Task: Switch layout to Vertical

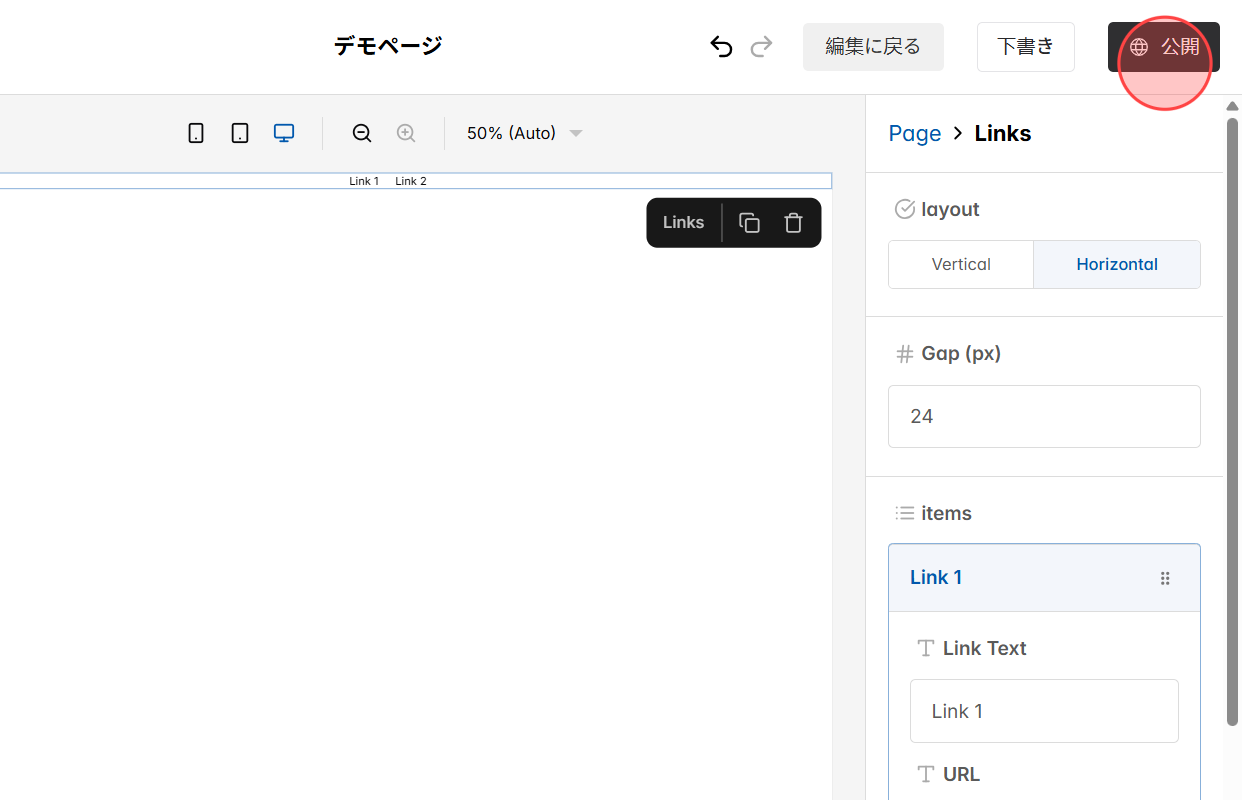Action: [960, 264]
